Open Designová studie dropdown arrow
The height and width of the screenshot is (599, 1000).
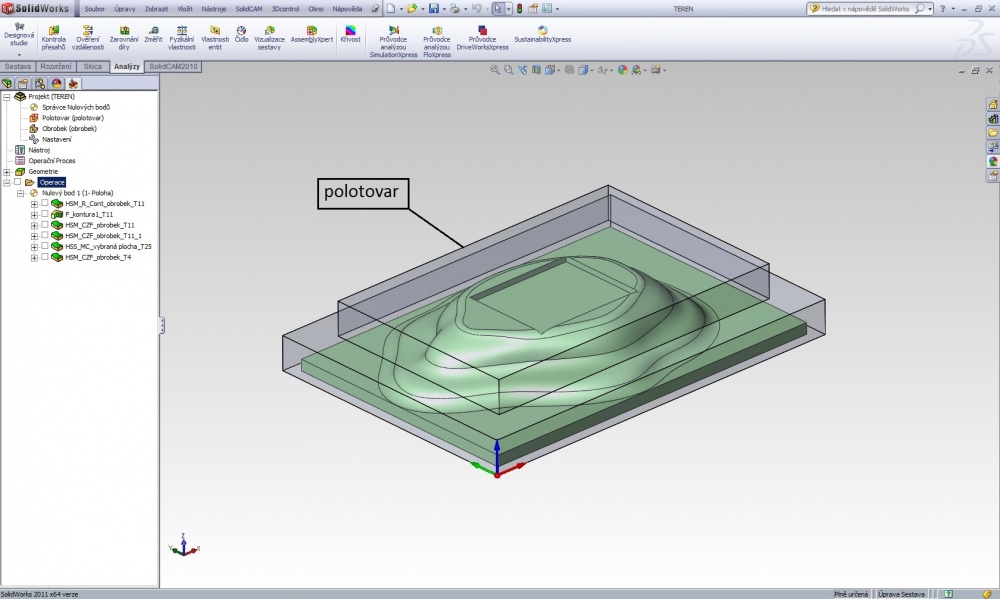tap(19, 54)
